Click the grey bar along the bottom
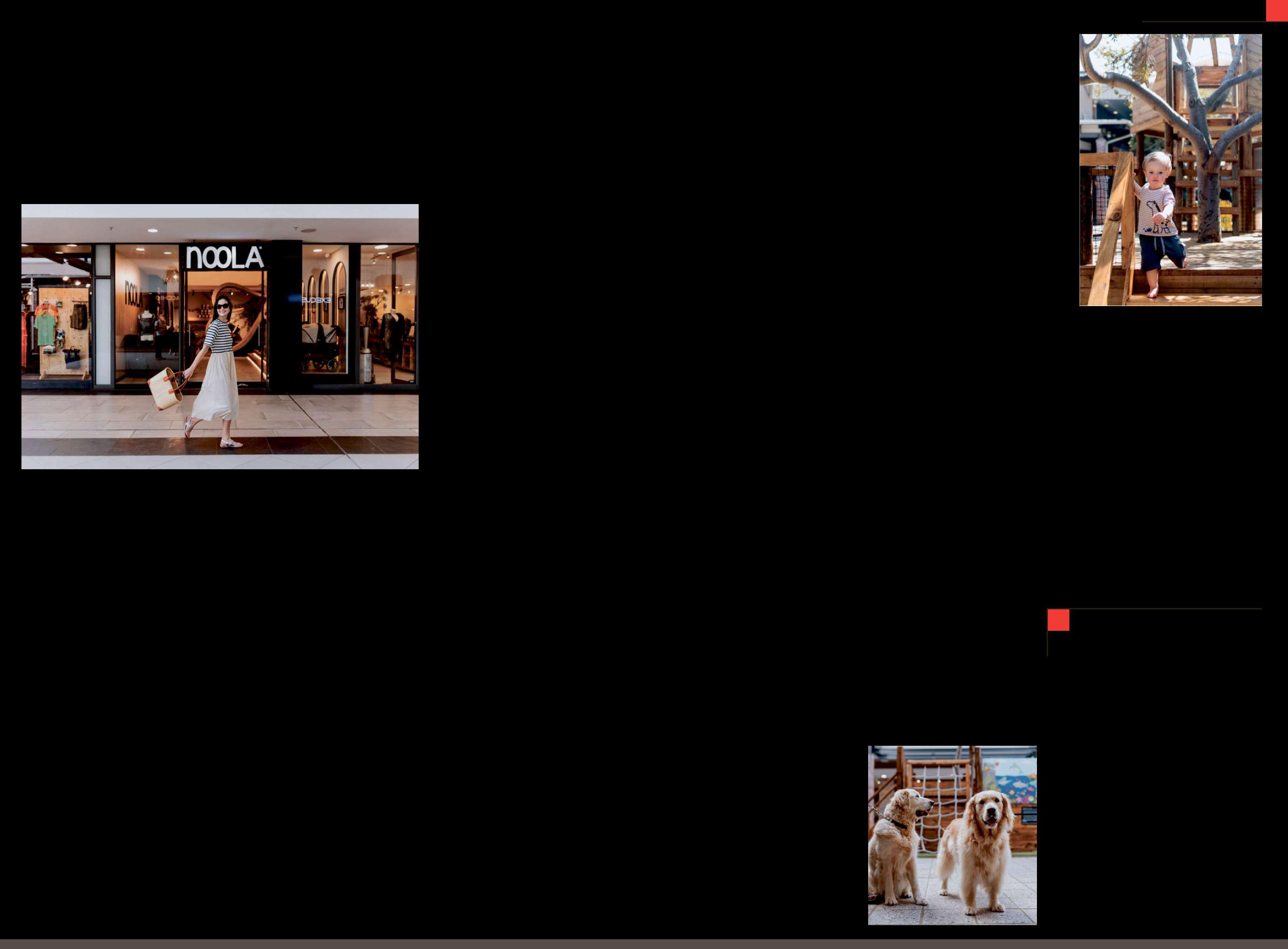Image resolution: width=1288 pixels, height=949 pixels. click(643, 944)
